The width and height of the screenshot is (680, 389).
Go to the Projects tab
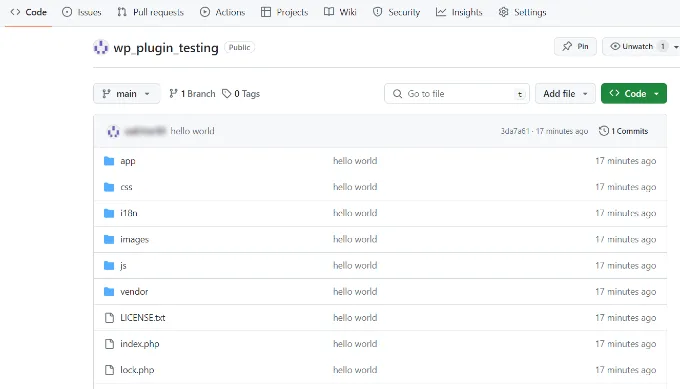click(x=284, y=12)
